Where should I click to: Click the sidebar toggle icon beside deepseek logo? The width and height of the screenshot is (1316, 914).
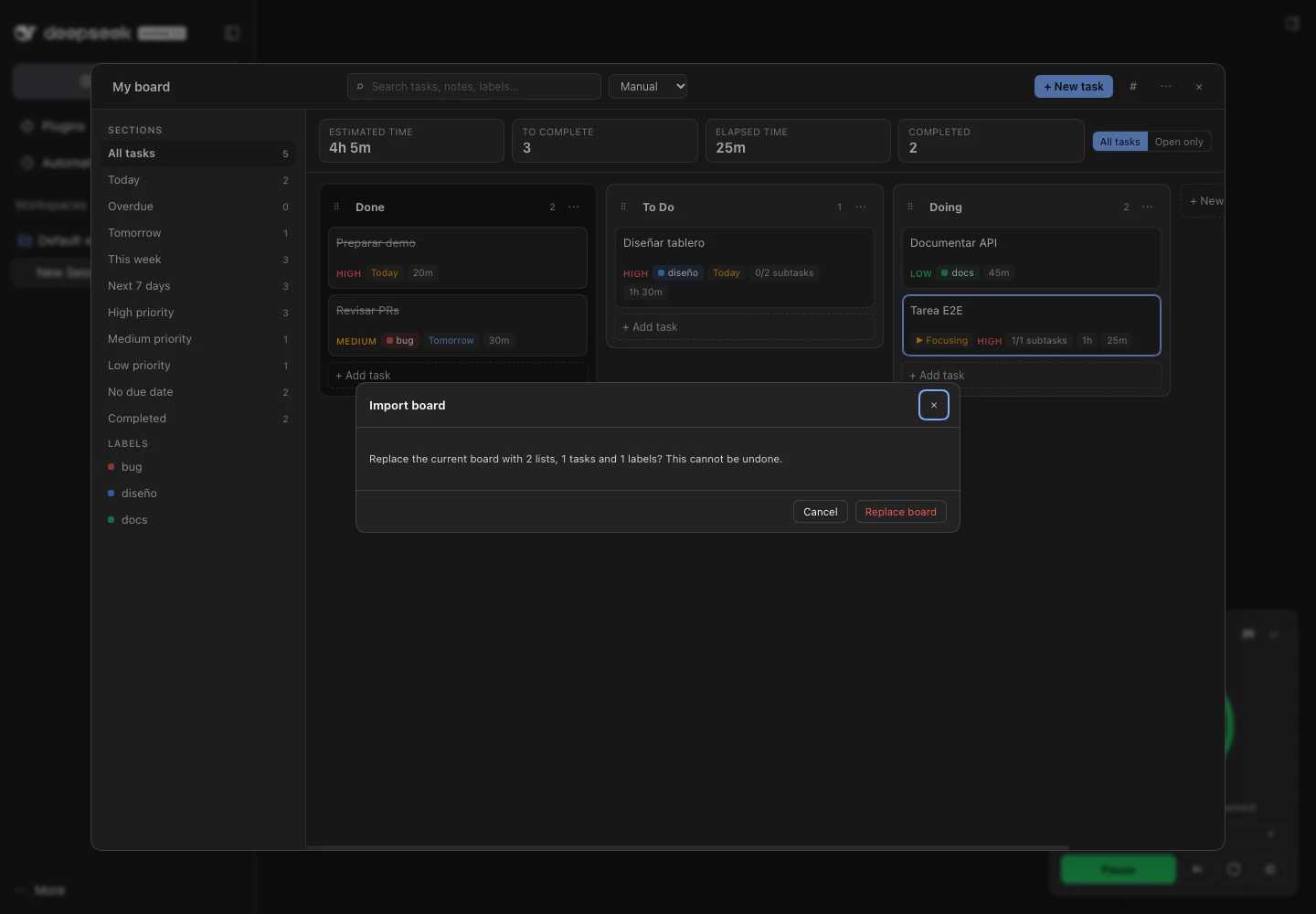[x=232, y=33]
